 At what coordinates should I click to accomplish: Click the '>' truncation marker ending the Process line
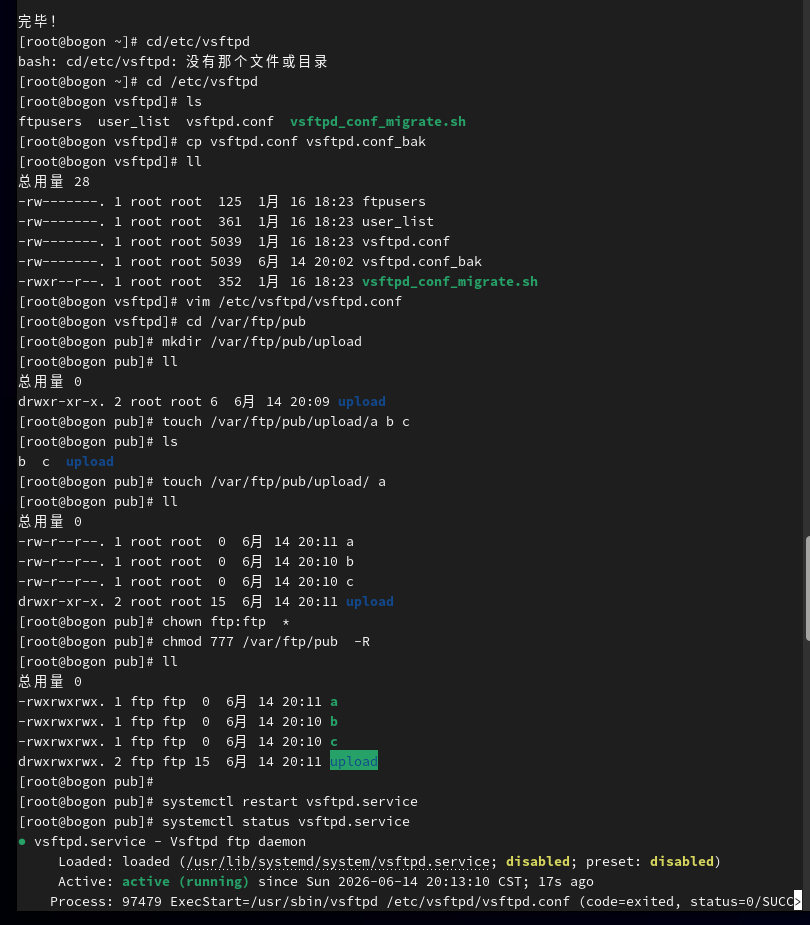click(798, 901)
